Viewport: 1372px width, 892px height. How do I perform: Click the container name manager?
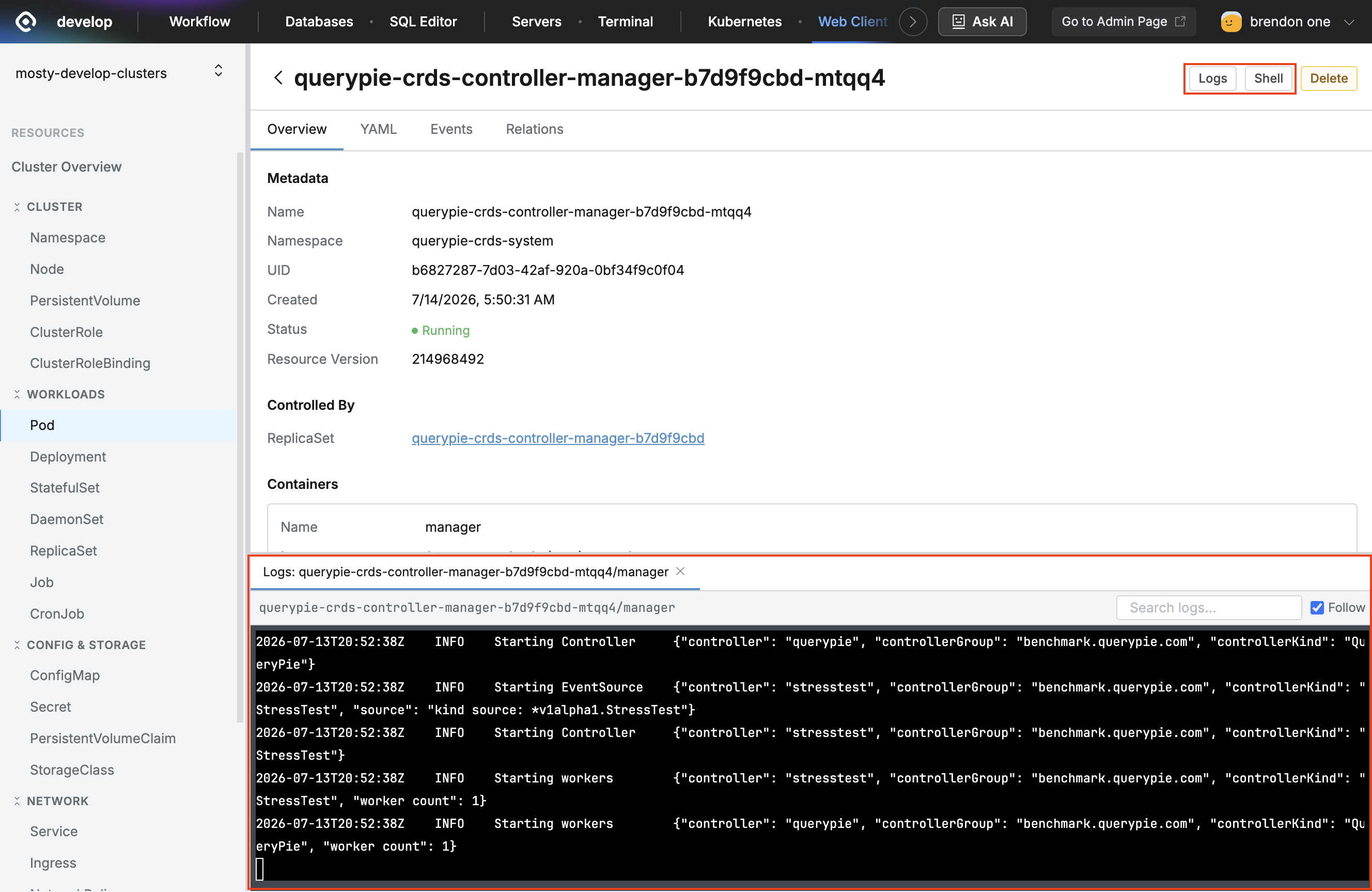[x=453, y=527]
